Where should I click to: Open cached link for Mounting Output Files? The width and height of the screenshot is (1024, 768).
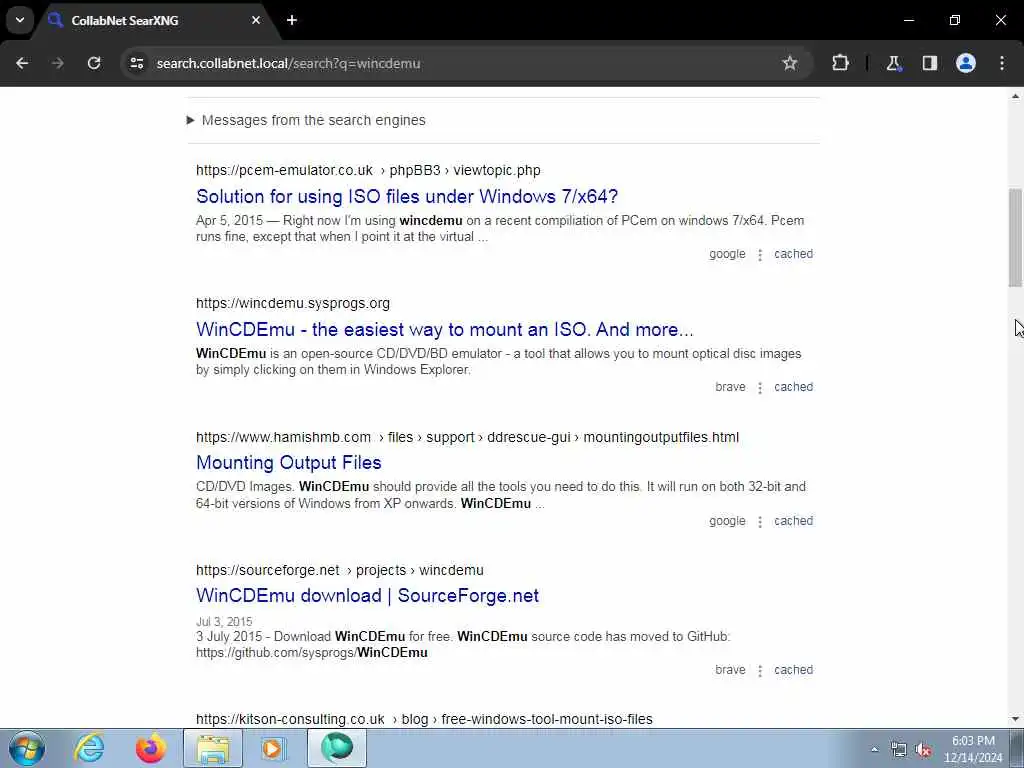click(x=793, y=520)
